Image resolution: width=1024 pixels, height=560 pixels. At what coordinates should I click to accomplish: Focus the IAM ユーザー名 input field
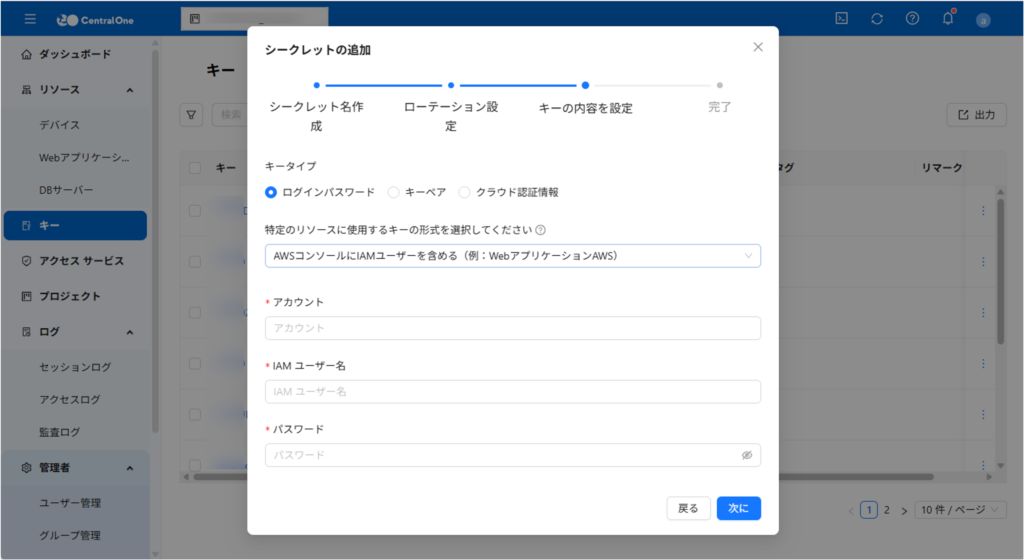[512, 392]
